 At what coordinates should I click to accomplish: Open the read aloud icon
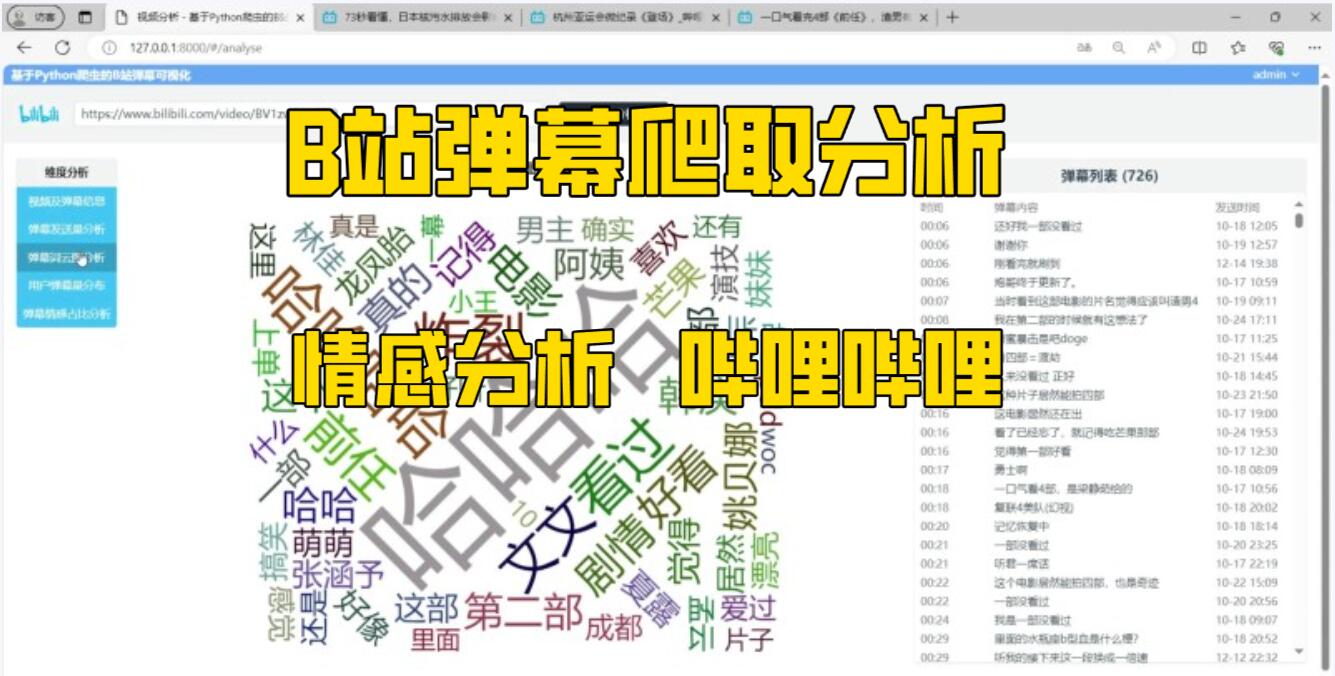1154,47
